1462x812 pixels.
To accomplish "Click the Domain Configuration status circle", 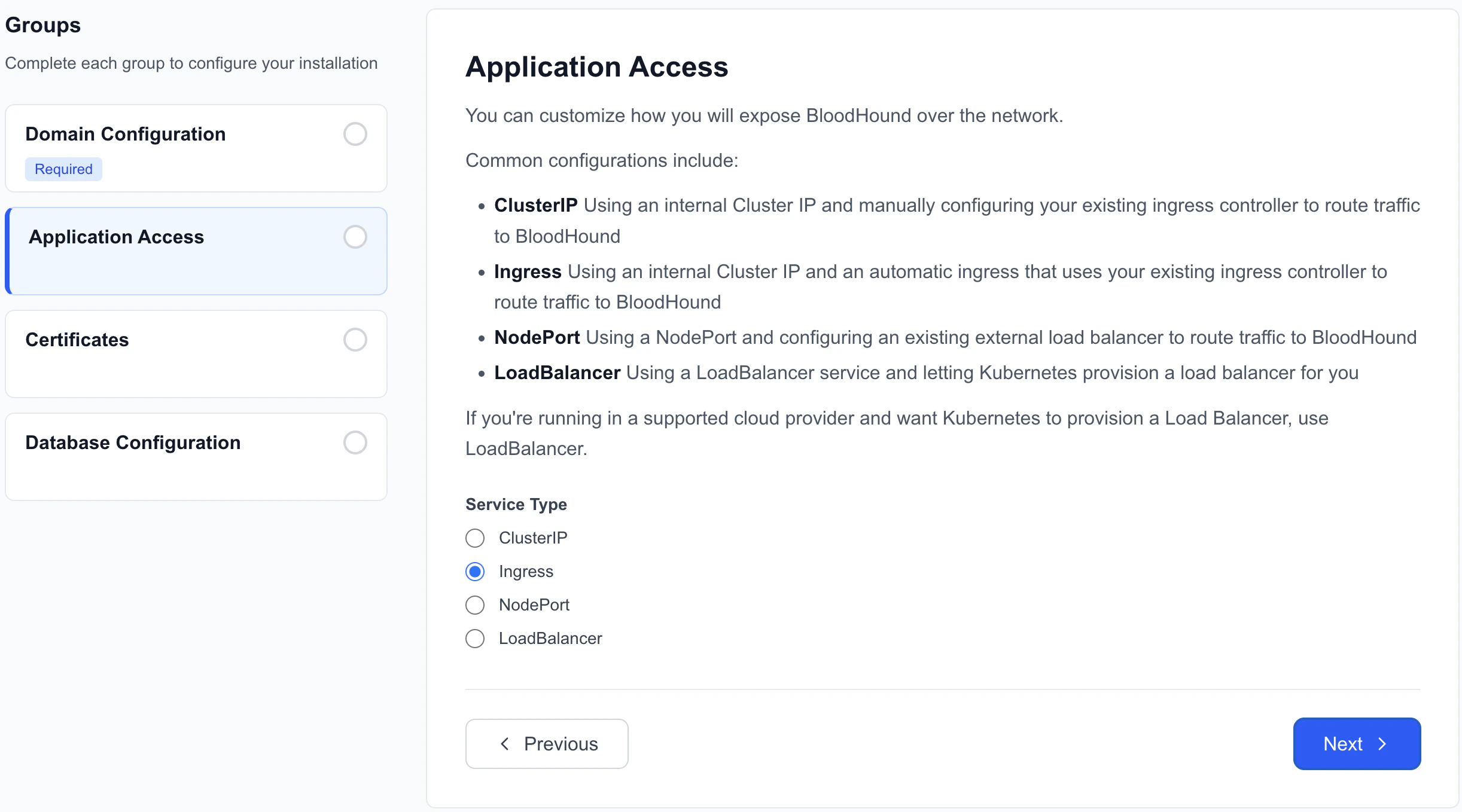I will 355,134.
